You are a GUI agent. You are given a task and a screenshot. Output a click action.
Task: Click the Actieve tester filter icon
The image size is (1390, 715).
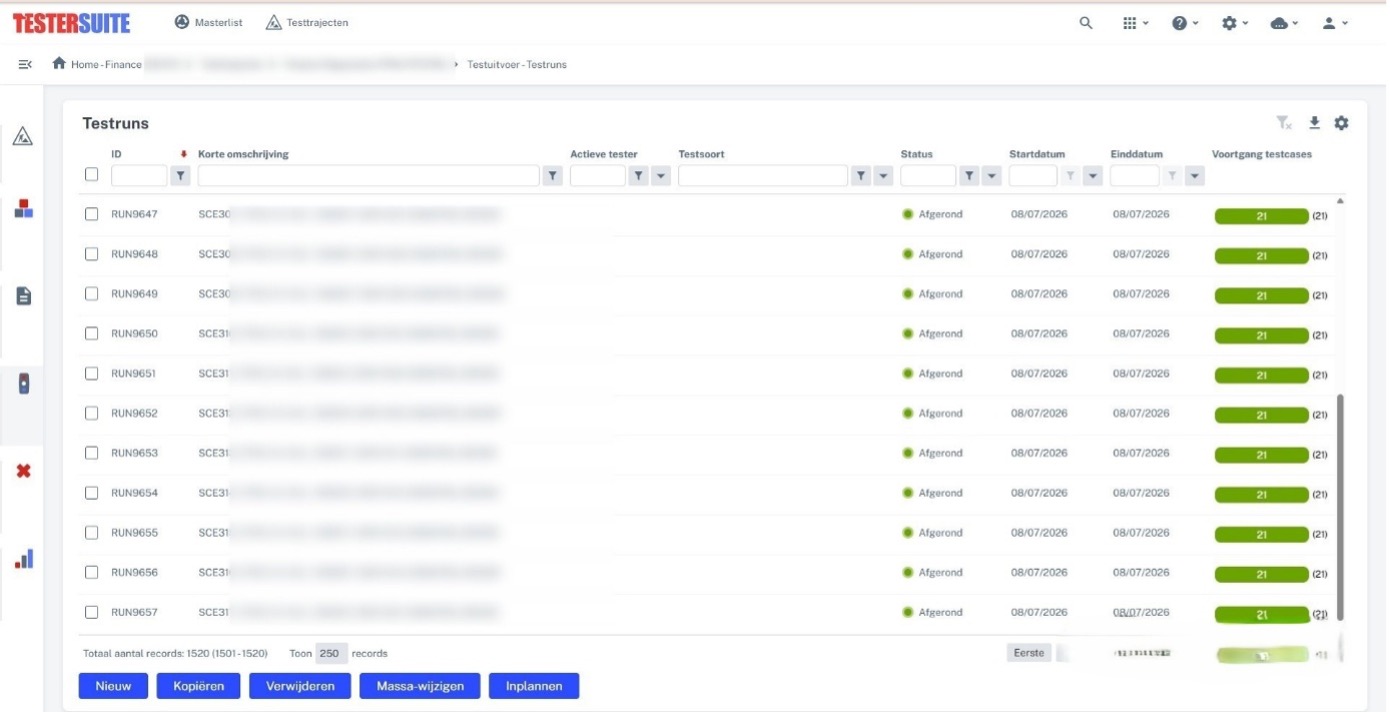click(x=638, y=176)
